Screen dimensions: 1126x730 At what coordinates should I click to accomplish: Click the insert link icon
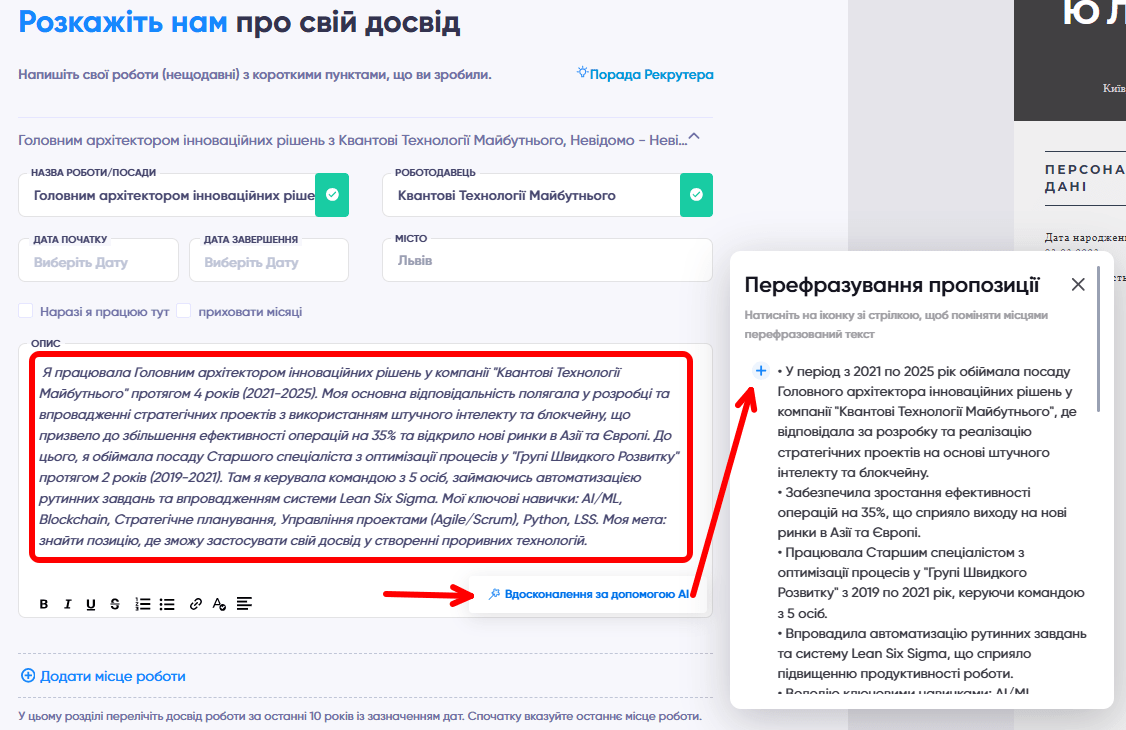point(196,604)
